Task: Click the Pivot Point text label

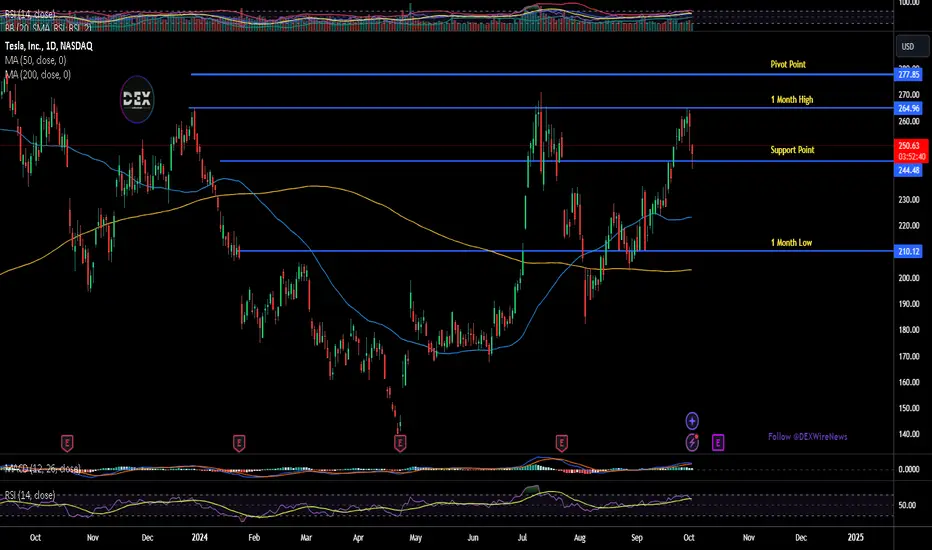Action: [788, 64]
